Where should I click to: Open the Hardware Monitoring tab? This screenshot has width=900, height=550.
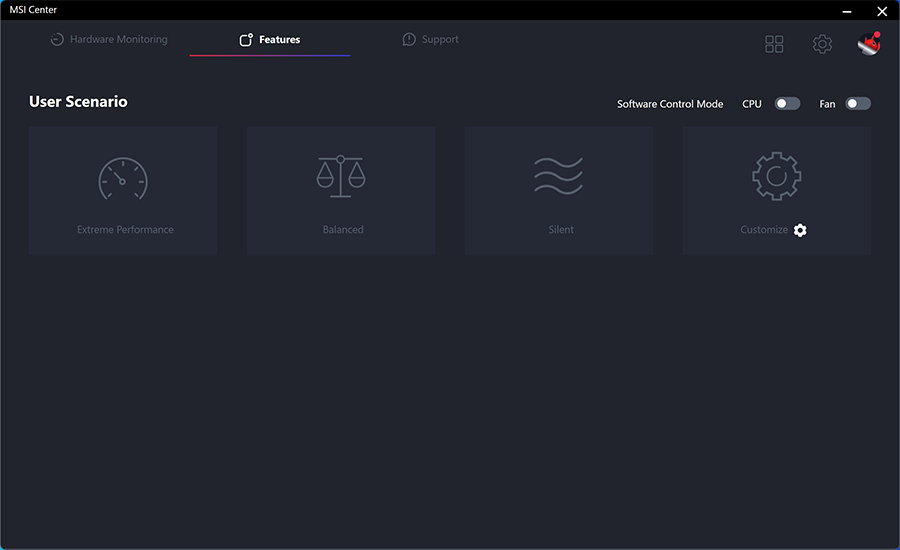(x=109, y=39)
